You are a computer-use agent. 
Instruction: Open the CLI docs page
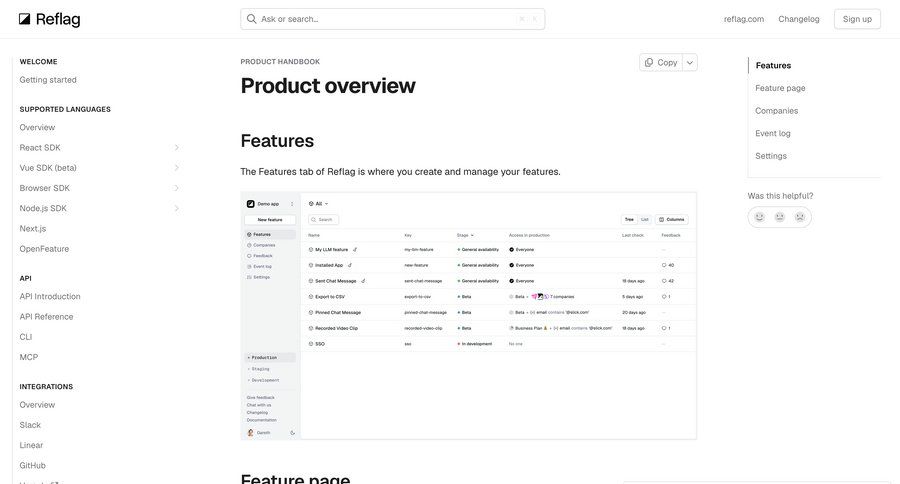click(x=26, y=337)
